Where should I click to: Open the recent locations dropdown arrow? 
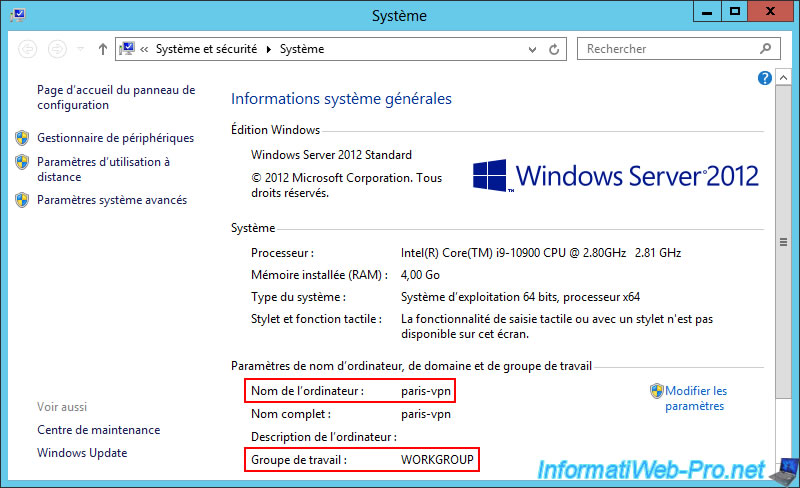pyautogui.click(x=81, y=49)
